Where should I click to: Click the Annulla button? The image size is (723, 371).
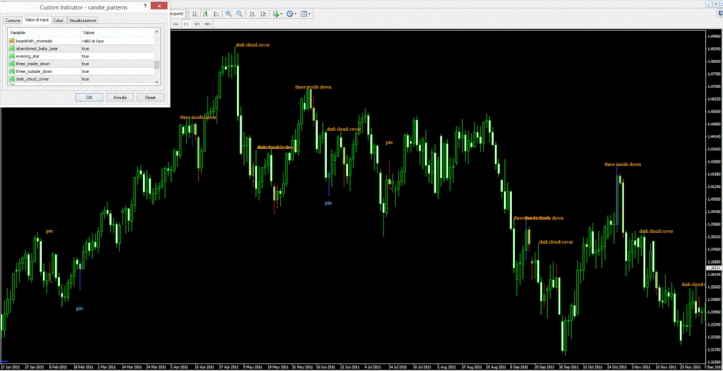(x=120, y=98)
